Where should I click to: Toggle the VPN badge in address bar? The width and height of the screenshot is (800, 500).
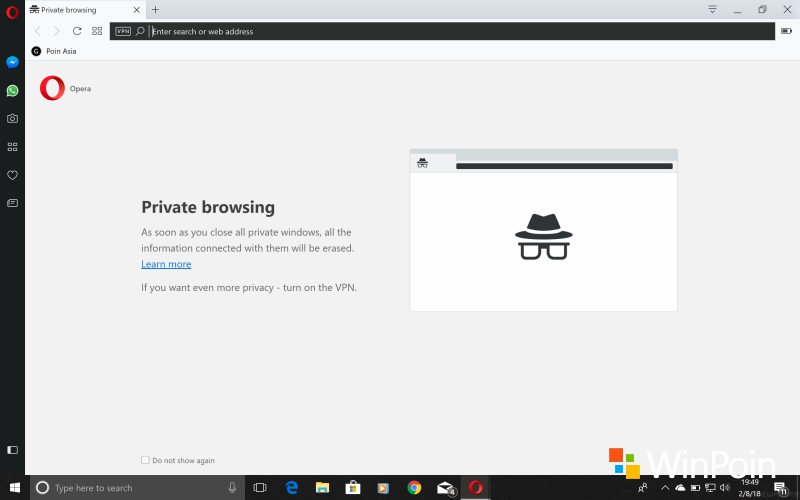tap(123, 31)
